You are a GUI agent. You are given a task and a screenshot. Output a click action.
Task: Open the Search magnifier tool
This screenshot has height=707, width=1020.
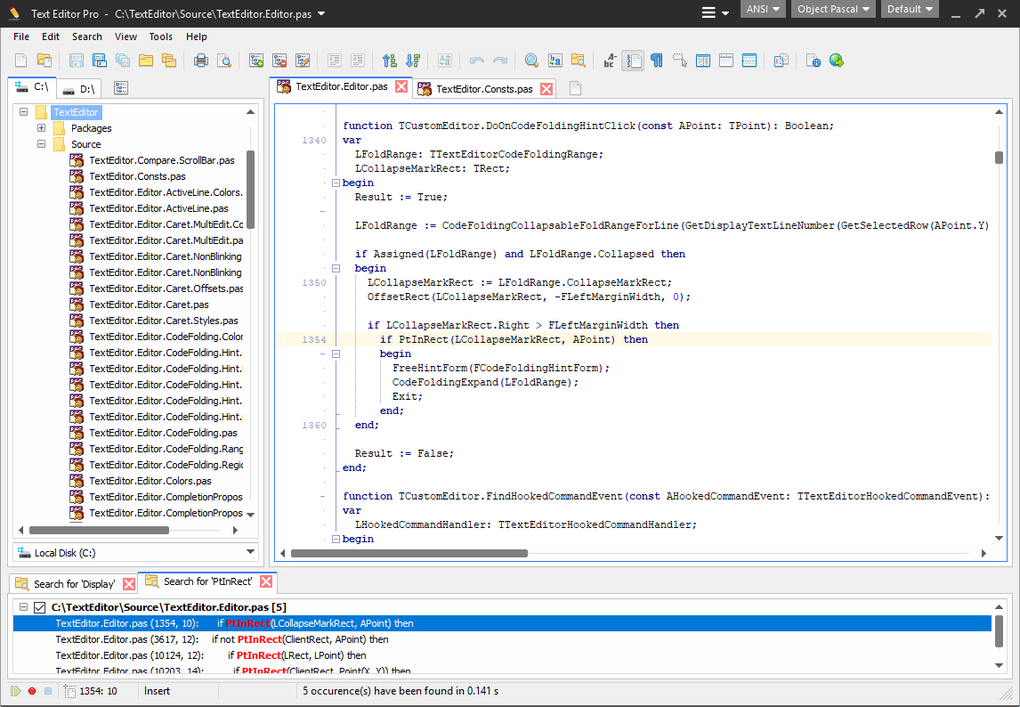531,60
